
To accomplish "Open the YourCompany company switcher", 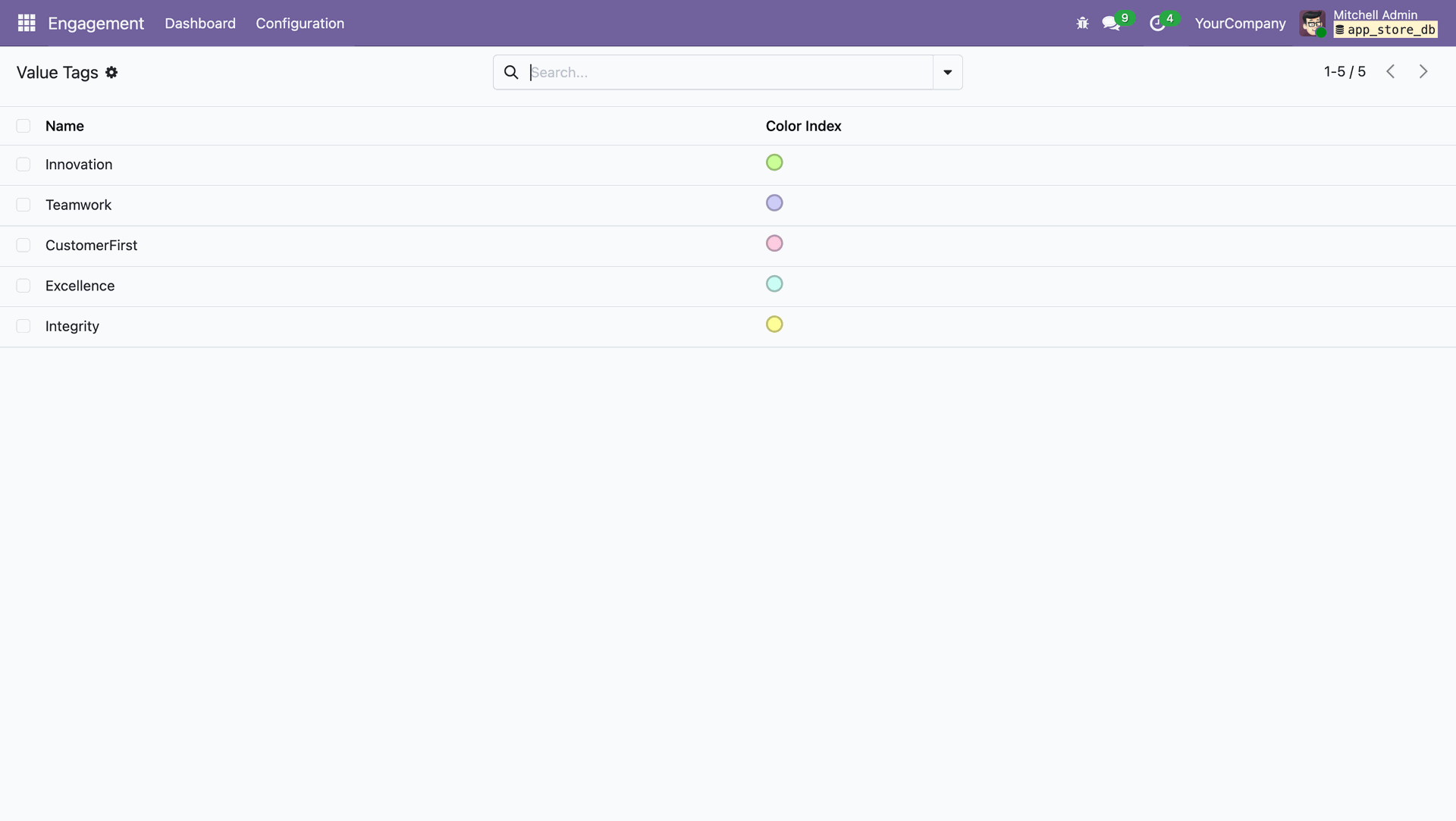I will (x=1240, y=24).
